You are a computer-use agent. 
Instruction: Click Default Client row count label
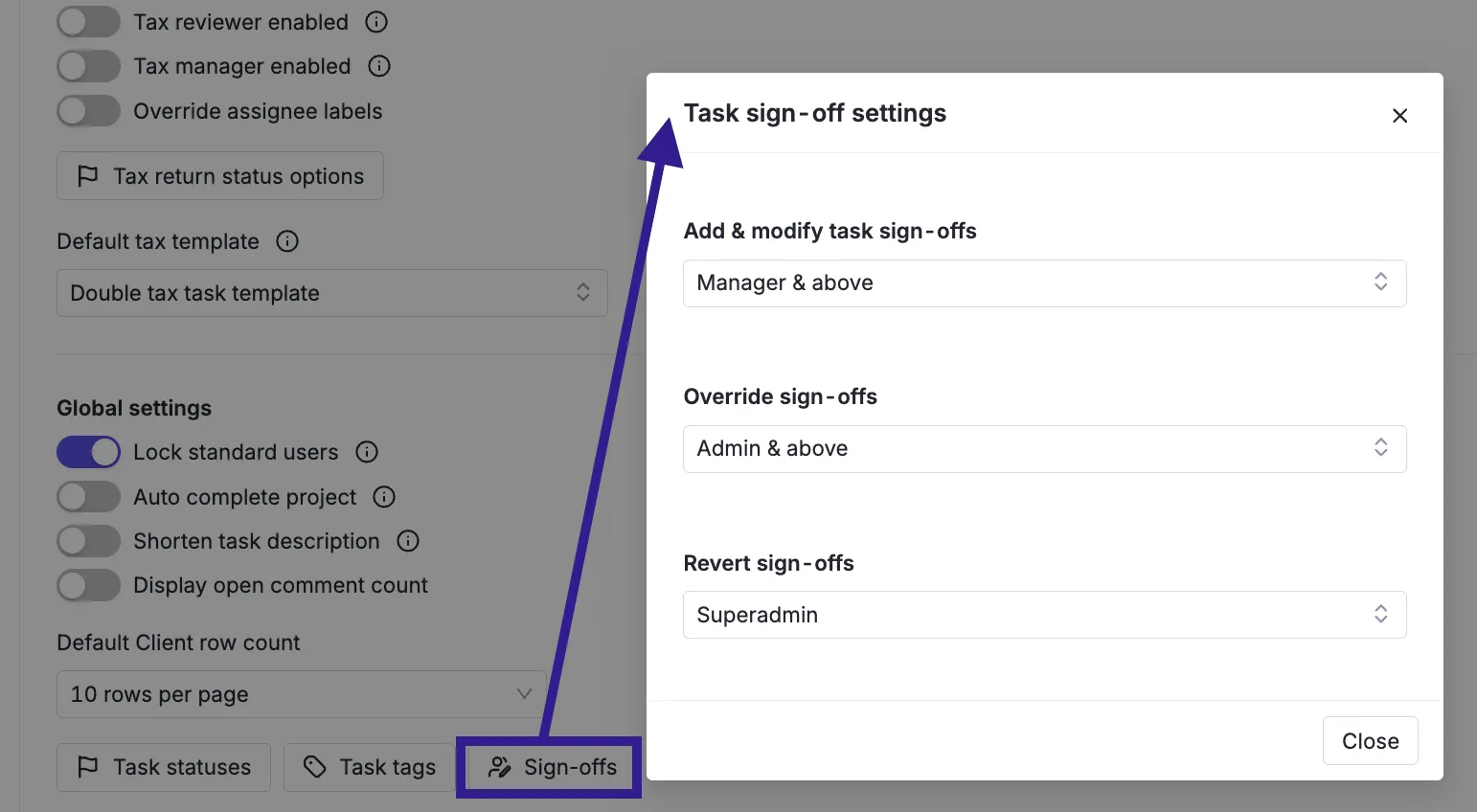pyautogui.click(x=178, y=643)
